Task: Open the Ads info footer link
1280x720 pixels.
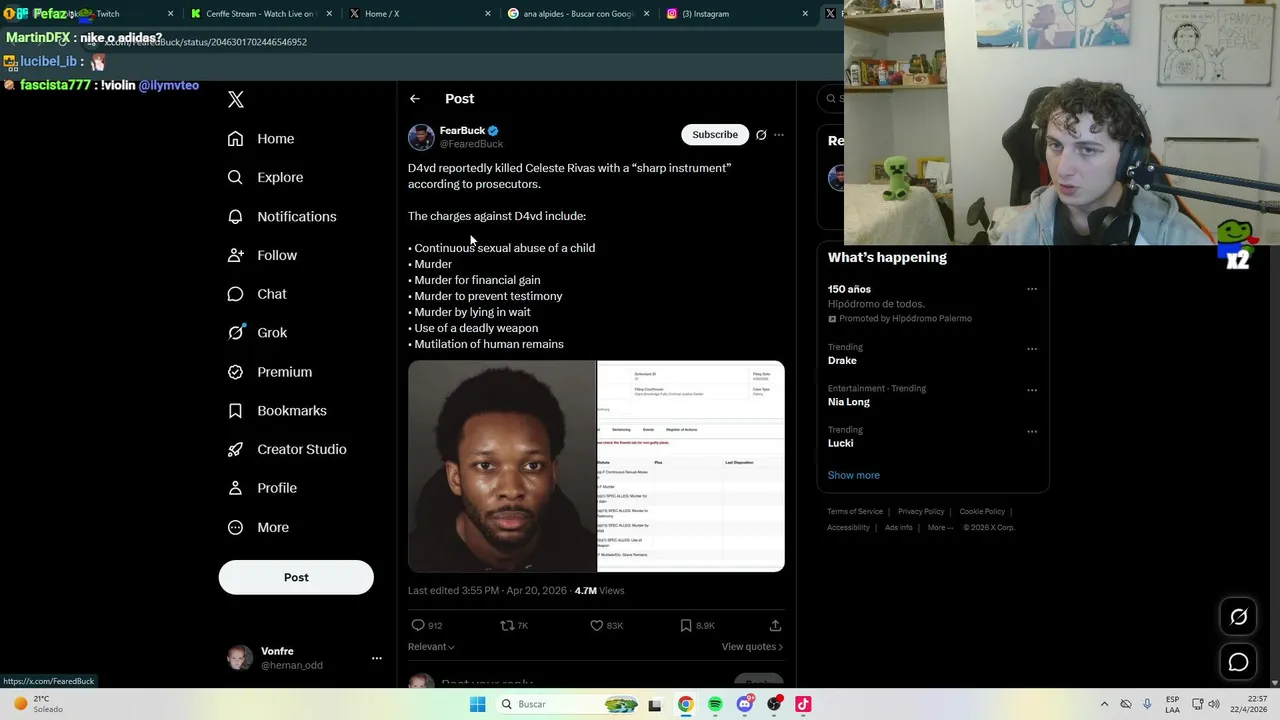Action: (898, 527)
